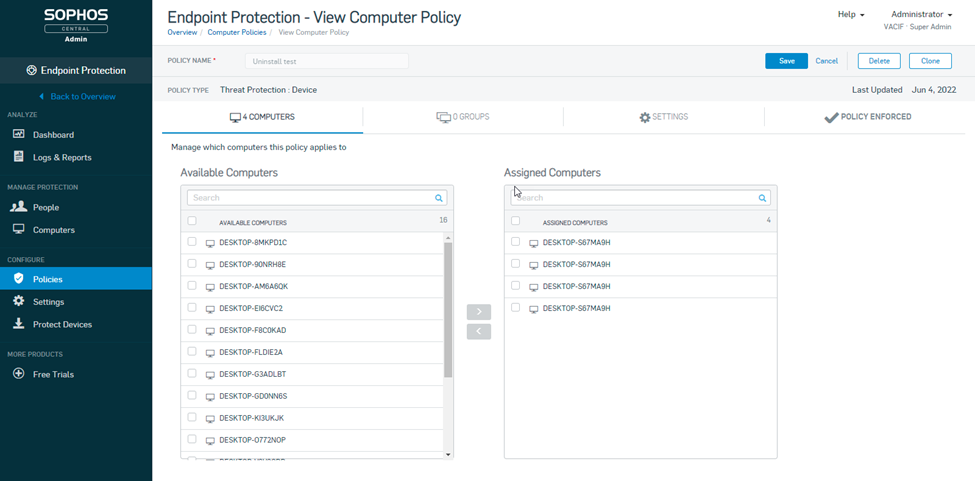Viewport: 975px width, 481px height.
Task: Click the move-left arrow button to unassign computers
Action: (479, 332)
